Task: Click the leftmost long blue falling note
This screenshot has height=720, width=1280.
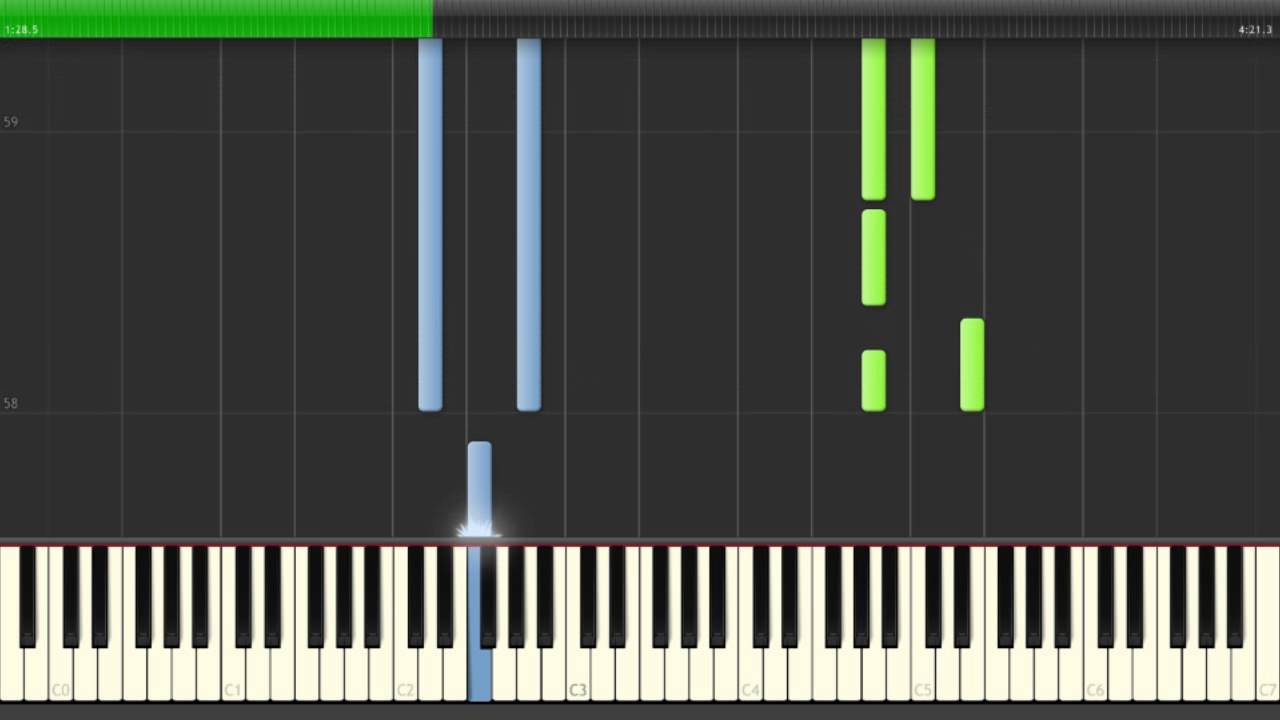Action: pos(430,225)
